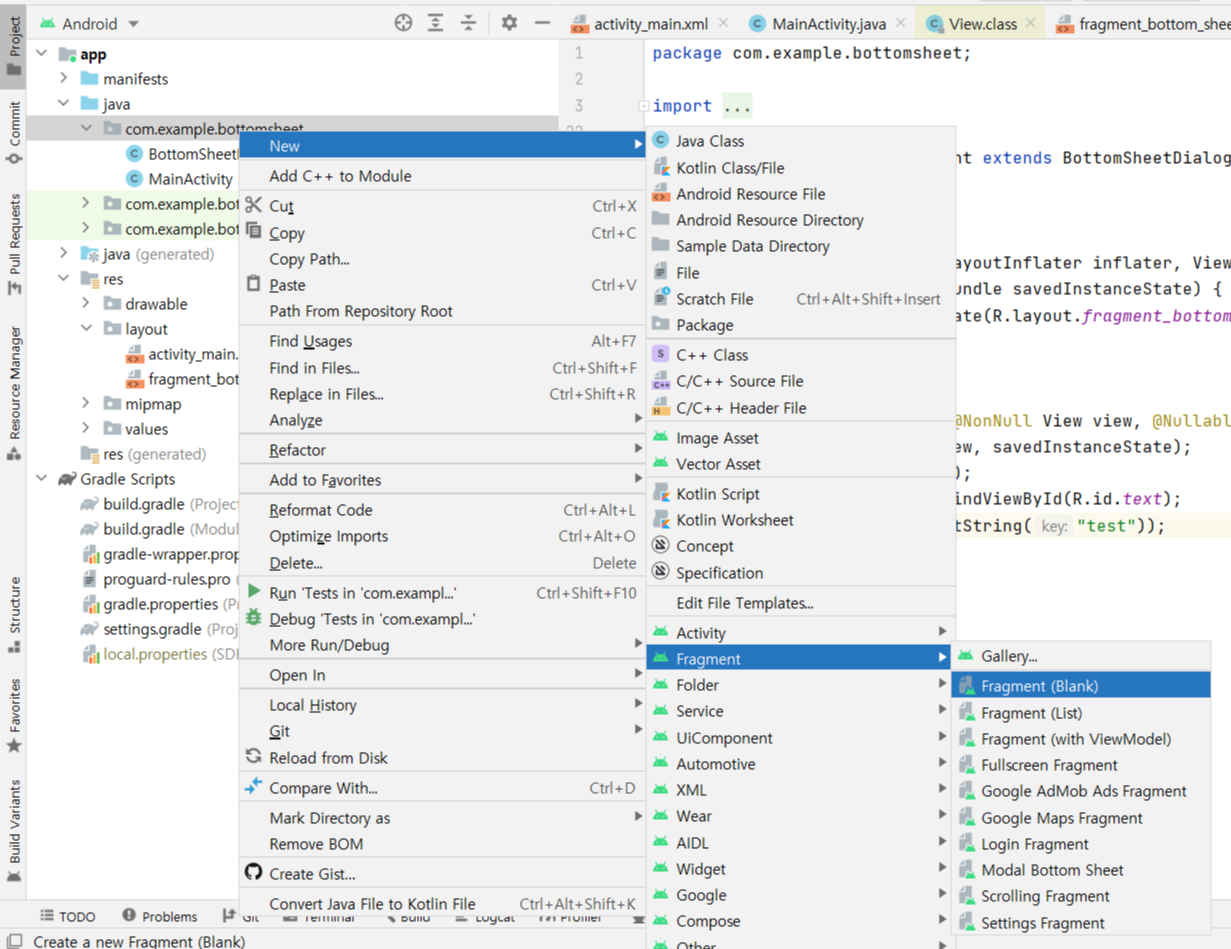Close the activity_main.xml tab

[x=723, y=23]
